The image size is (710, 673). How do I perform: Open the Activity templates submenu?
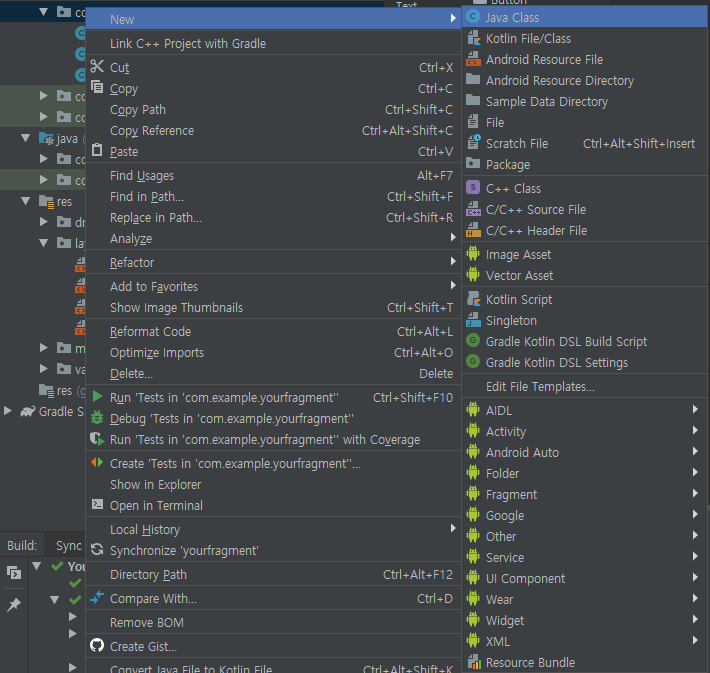(585, 431)
